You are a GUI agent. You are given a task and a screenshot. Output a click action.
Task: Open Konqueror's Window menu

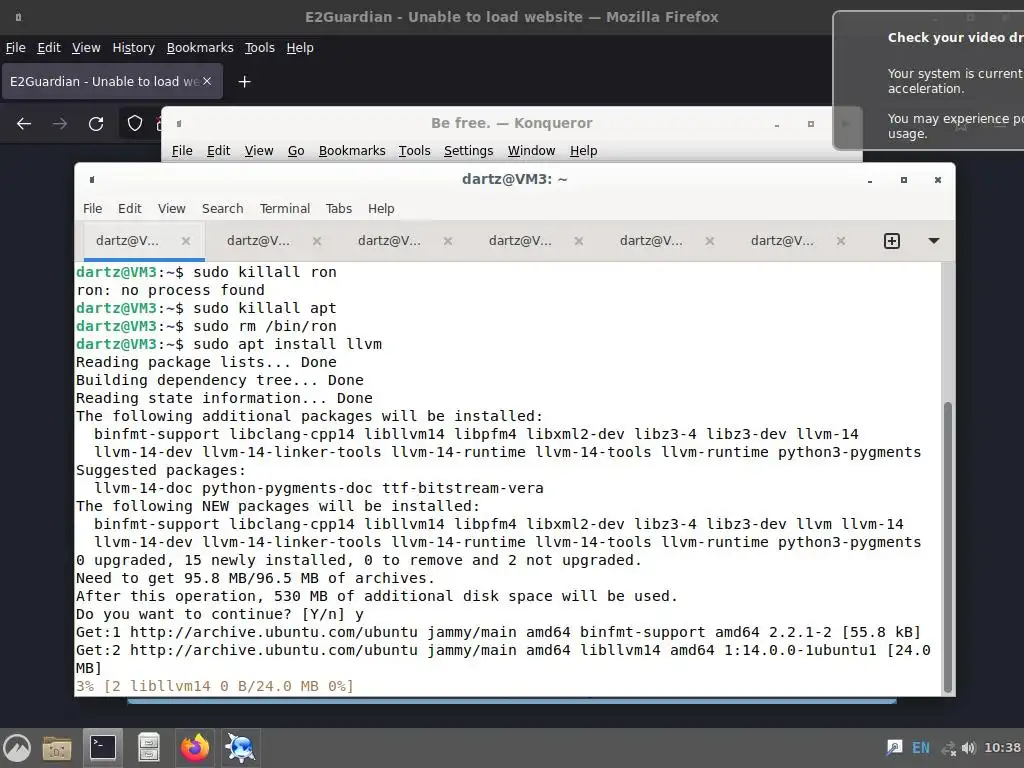point(532,151)
